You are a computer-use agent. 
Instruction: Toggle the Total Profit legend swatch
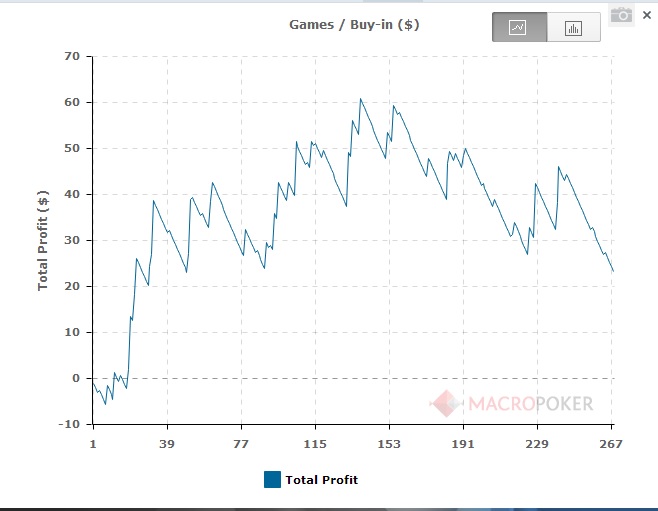coord(272,480)
